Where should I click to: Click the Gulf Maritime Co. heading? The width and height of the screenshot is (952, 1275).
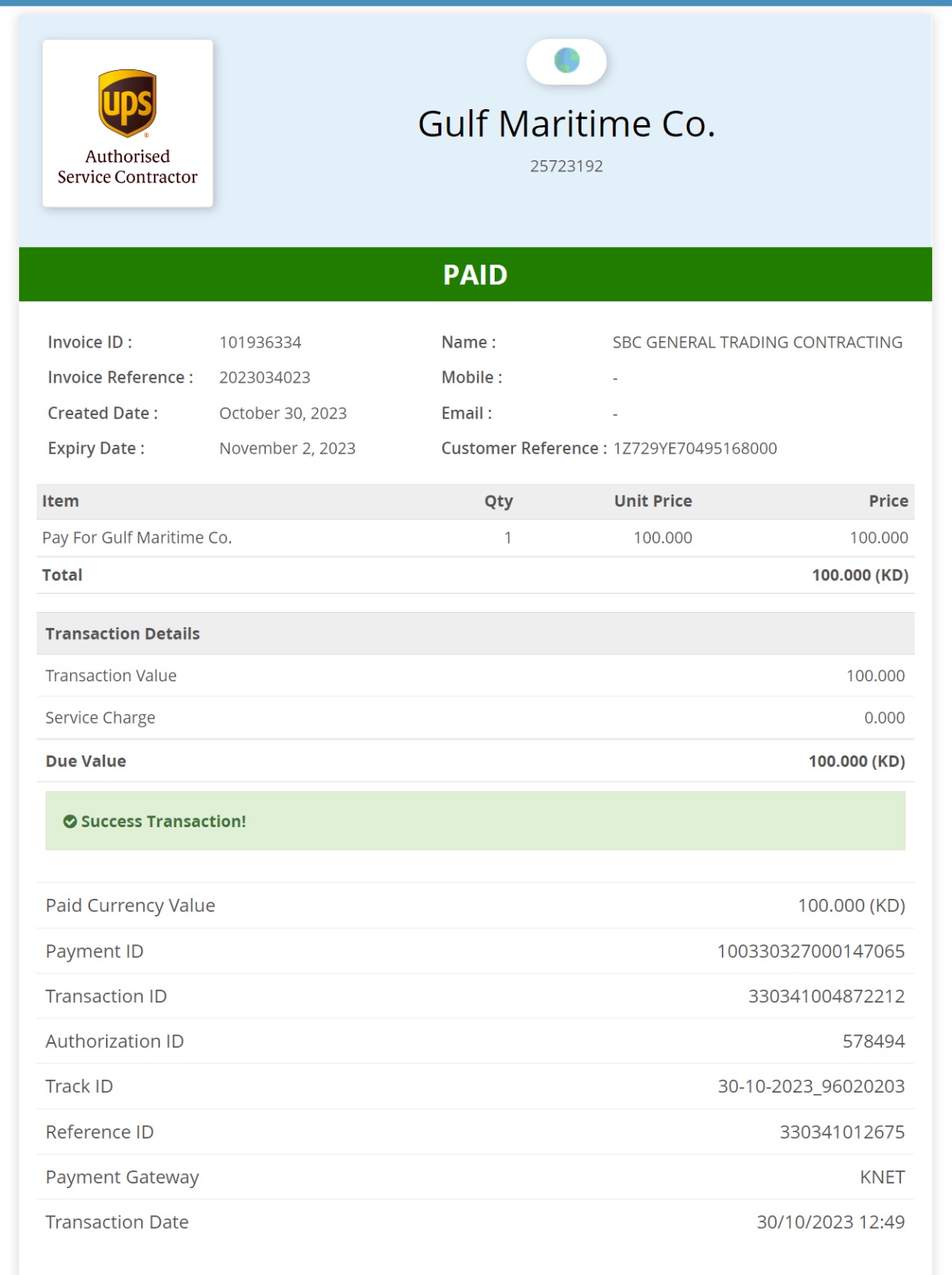(566, 124)
